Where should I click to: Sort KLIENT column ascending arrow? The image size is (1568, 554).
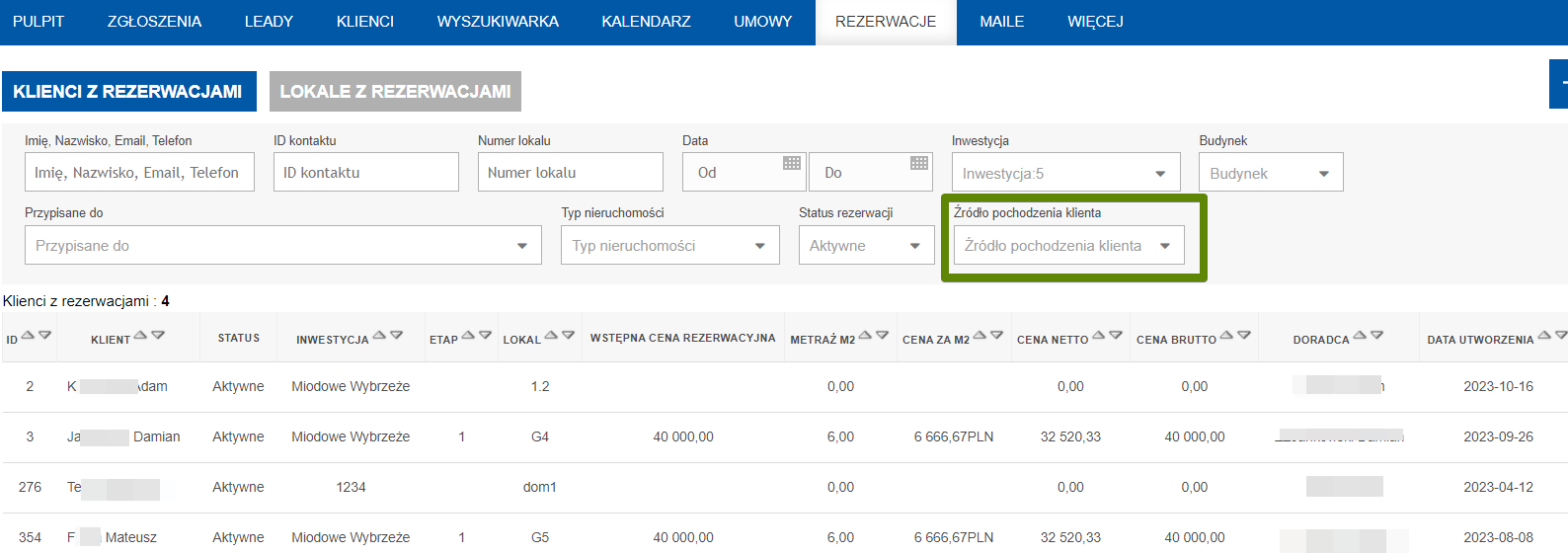(140, 336)
